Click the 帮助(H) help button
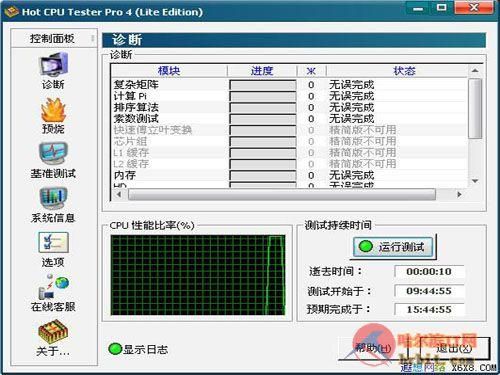The height and width of the screenshot is (375, 500). coord(373,348)
